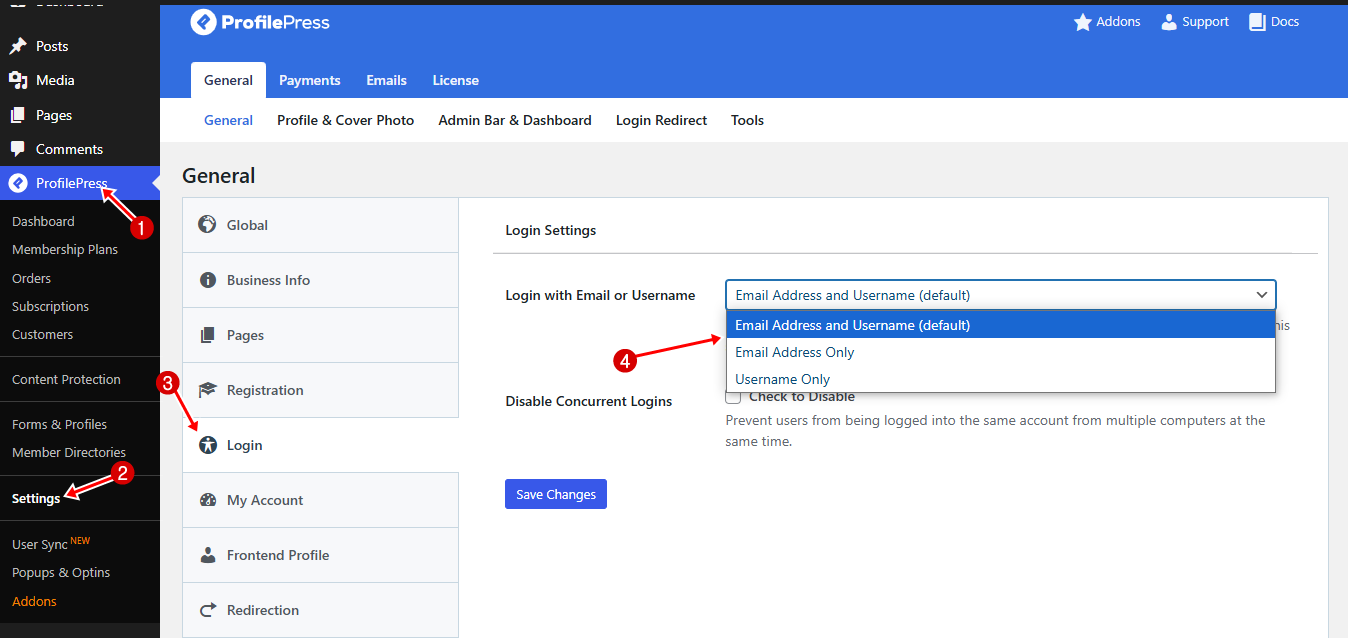Viewport: 1348px width, 638px height.
Task: Open the My Account settings section
Action: pos(320,500)
